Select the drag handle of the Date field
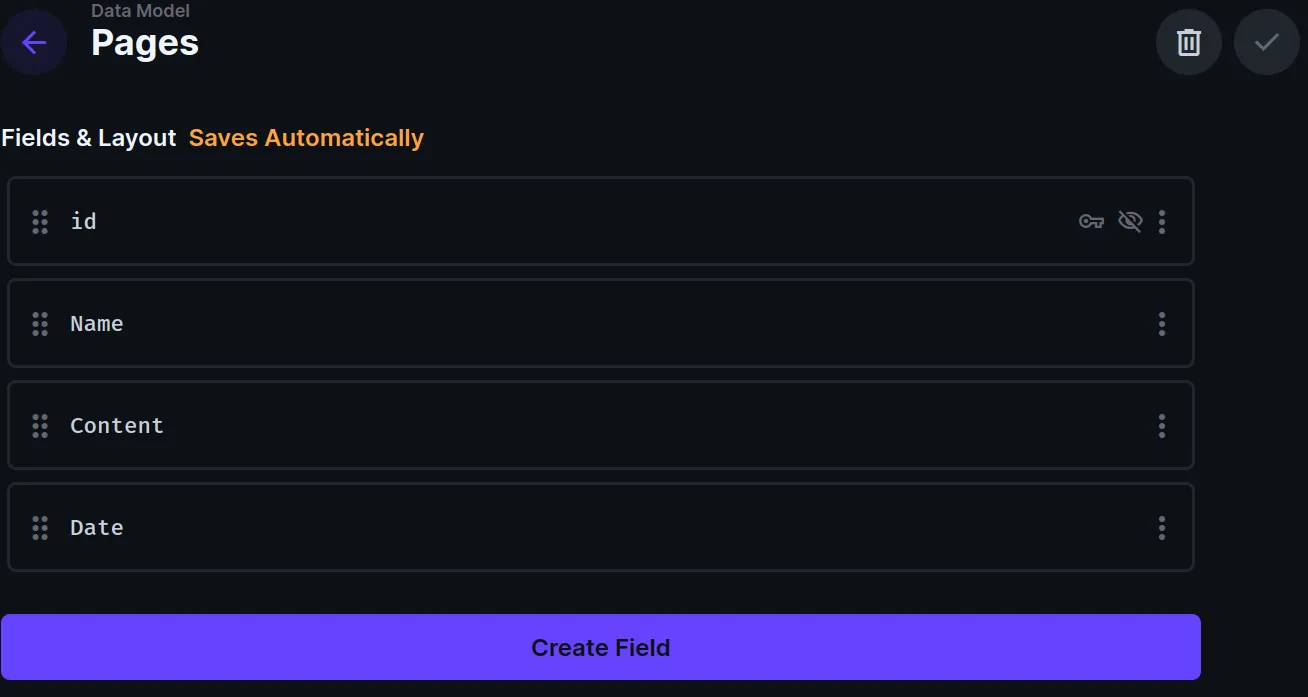Screen dimensions: 1308x697 40,527
